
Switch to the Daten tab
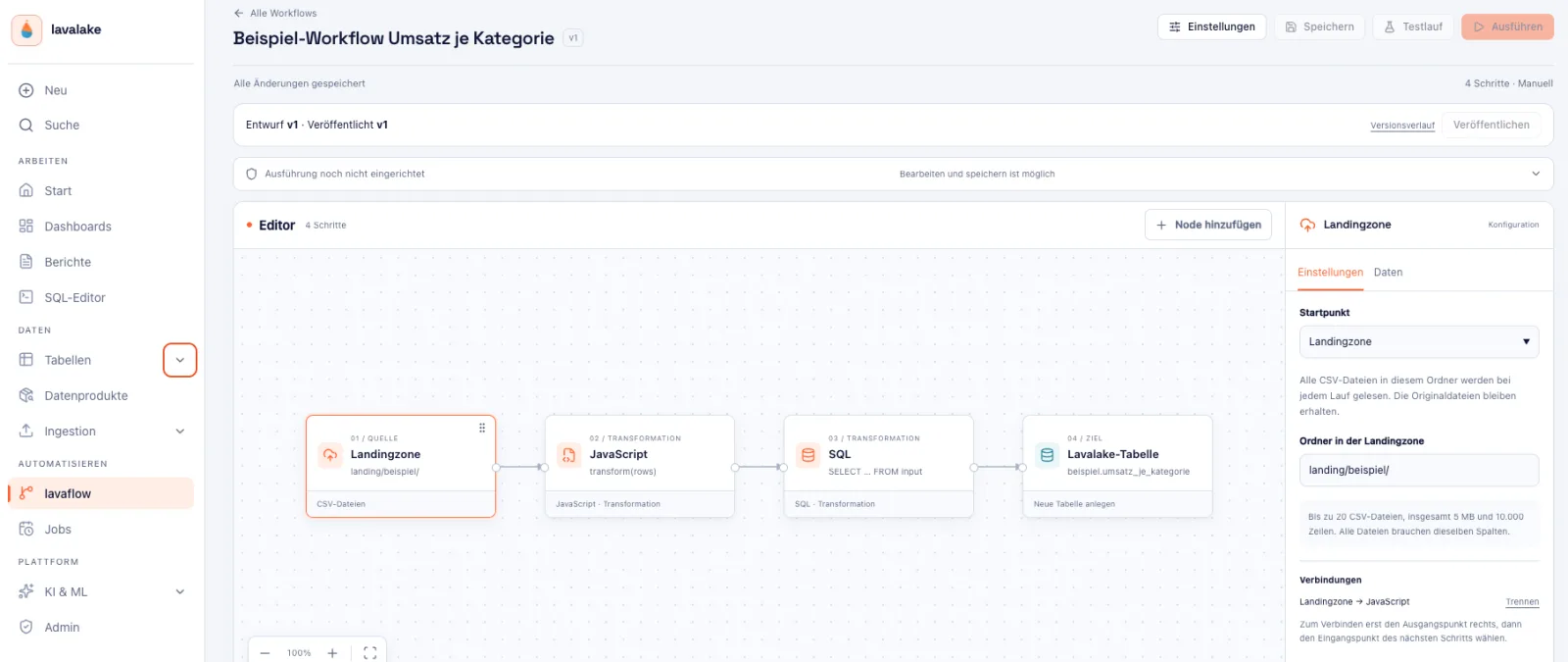(x=1388, y=273)
